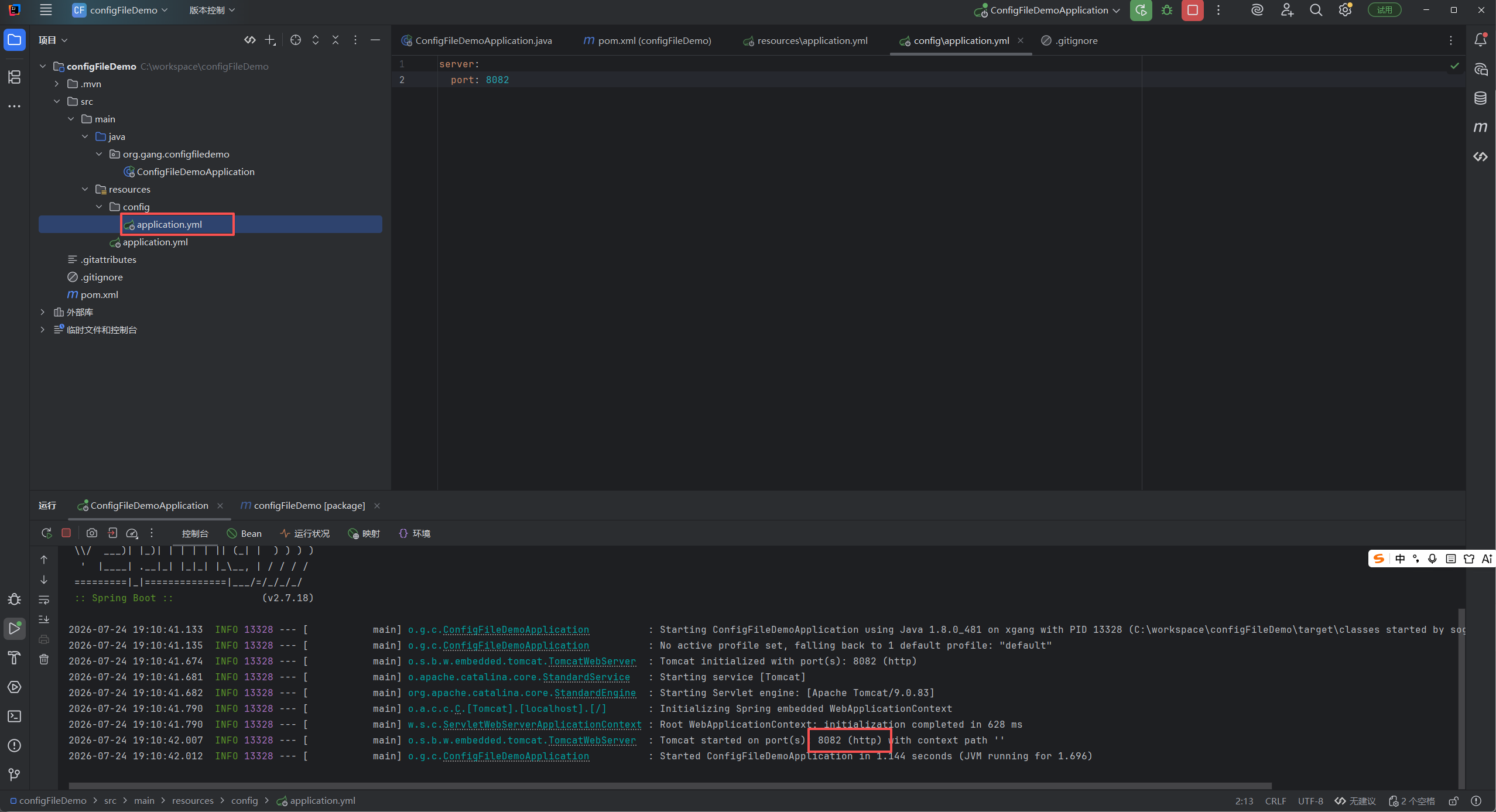1496x812 pixels.
Task: Switch to resources\application.yml tab
Action: coord(806,40)
